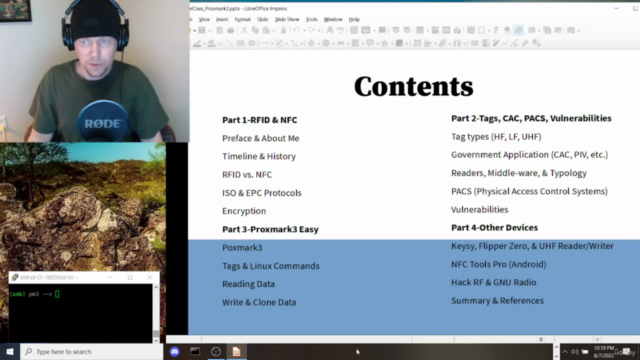
Task: Click the Paste clipboard icon
Action: pos(266,30)
